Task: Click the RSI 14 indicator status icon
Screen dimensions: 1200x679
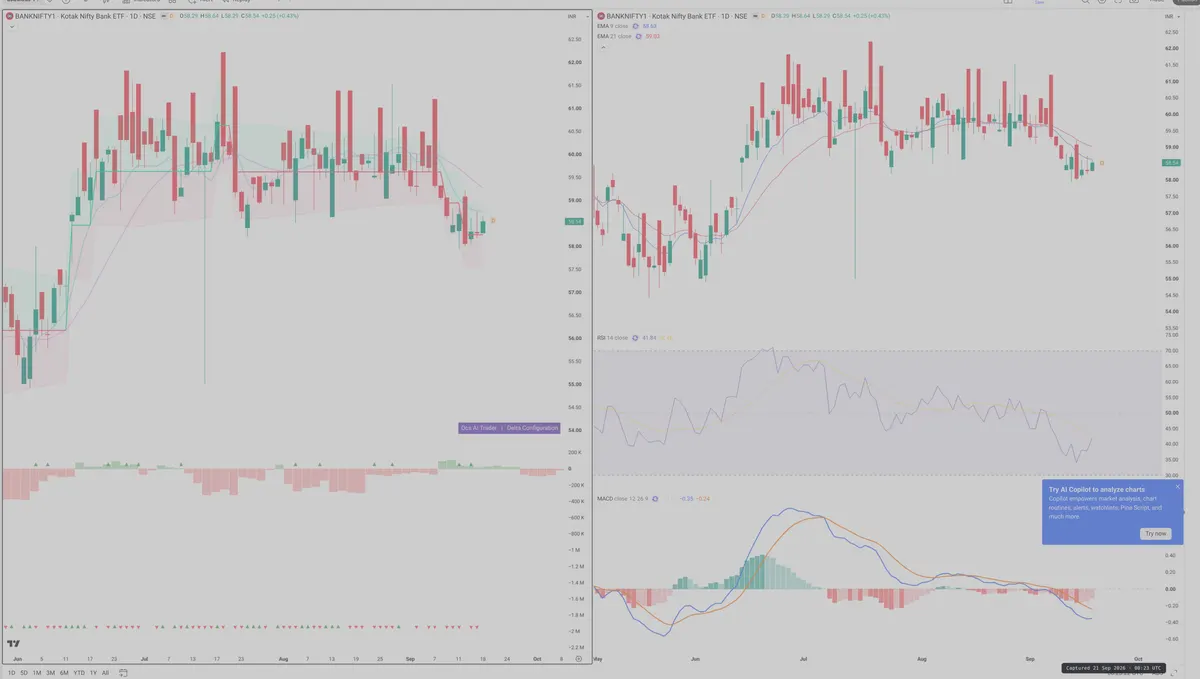Action: (x=635, y=338)
